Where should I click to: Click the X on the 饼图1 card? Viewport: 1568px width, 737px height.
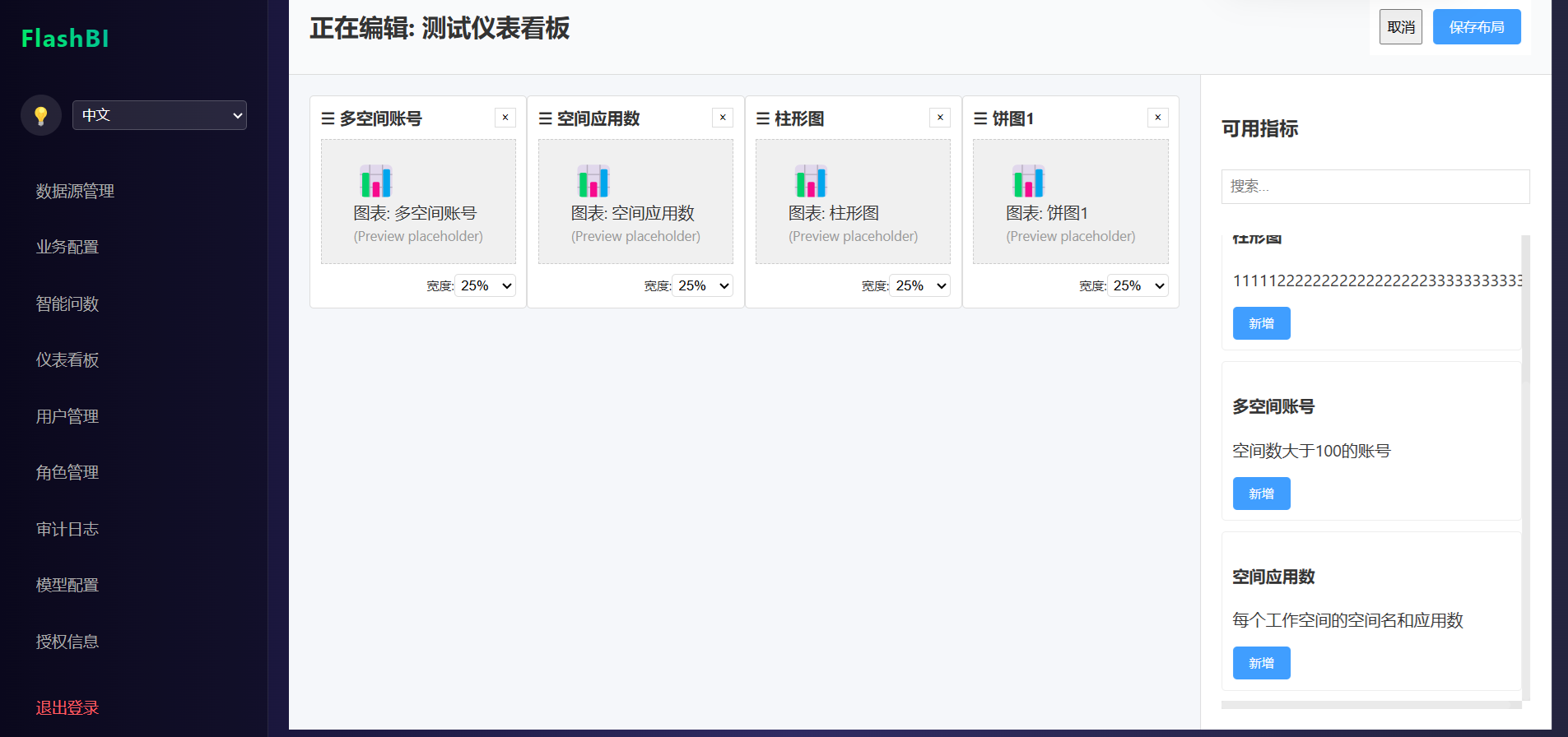(x=1157, y=118)
